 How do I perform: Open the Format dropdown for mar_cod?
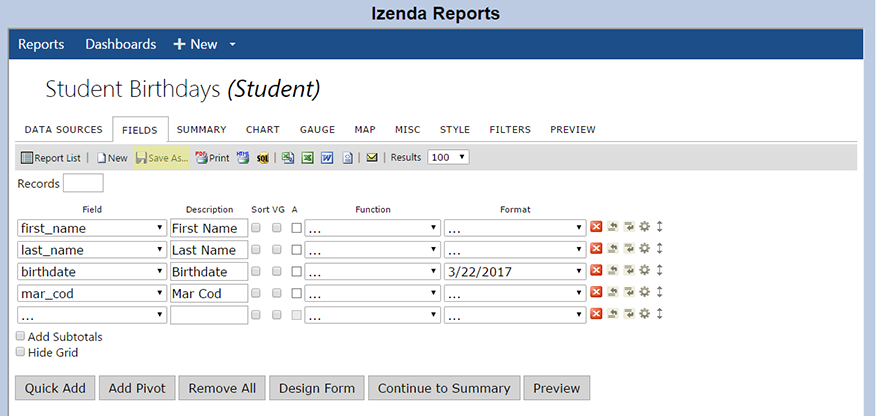515,293
